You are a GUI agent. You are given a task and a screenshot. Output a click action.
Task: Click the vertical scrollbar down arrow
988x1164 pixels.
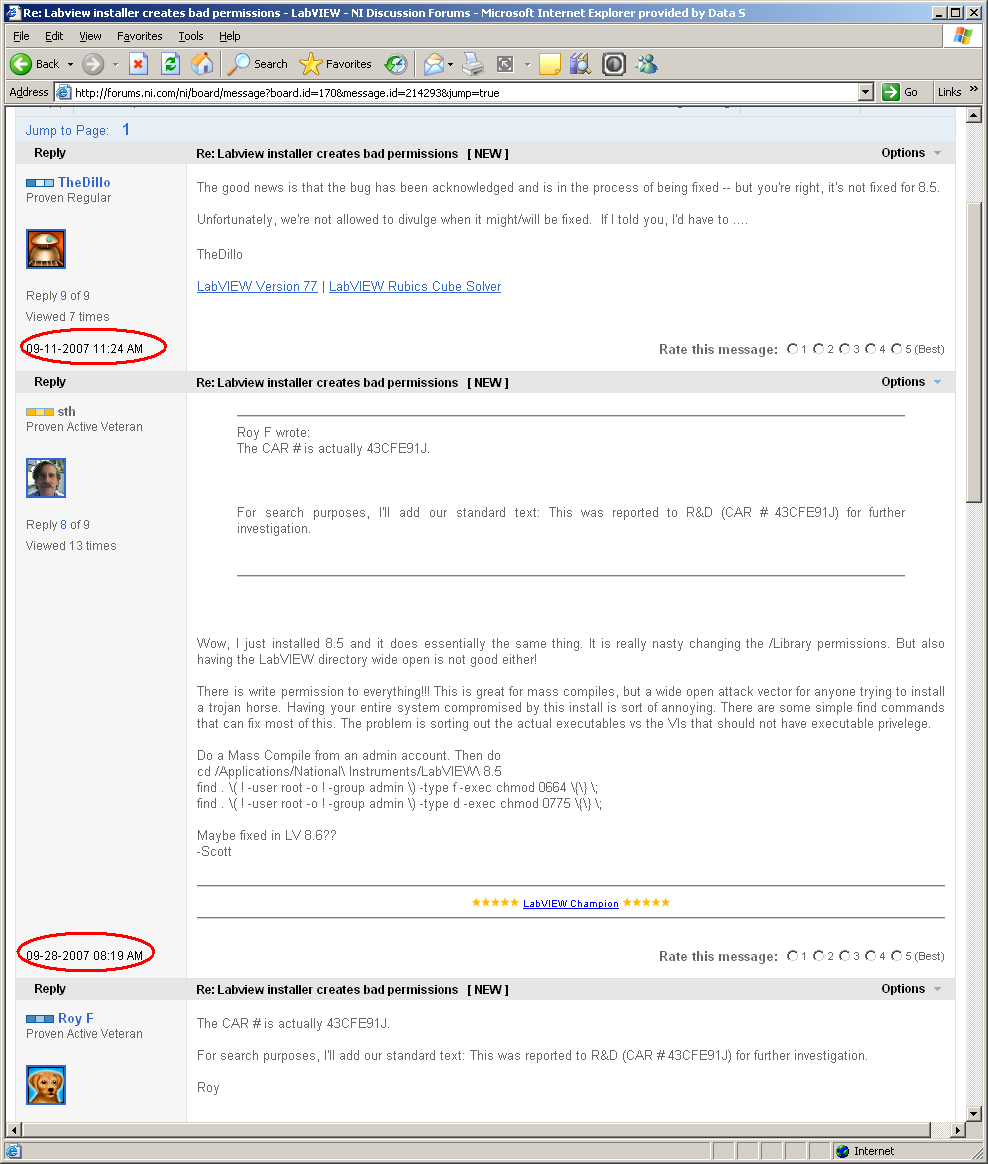point(975,1114)
